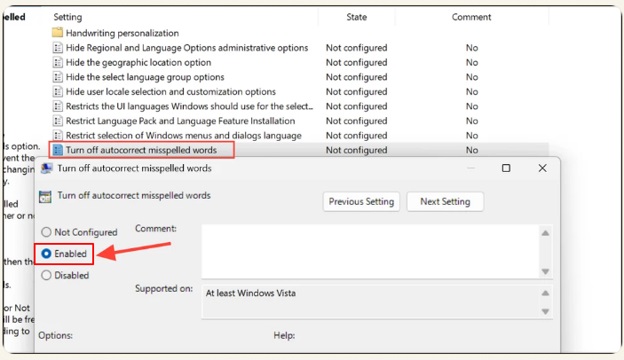Go to the Previous Setting
The height and width of the screenshot is (360, 624).
[361, 202]
